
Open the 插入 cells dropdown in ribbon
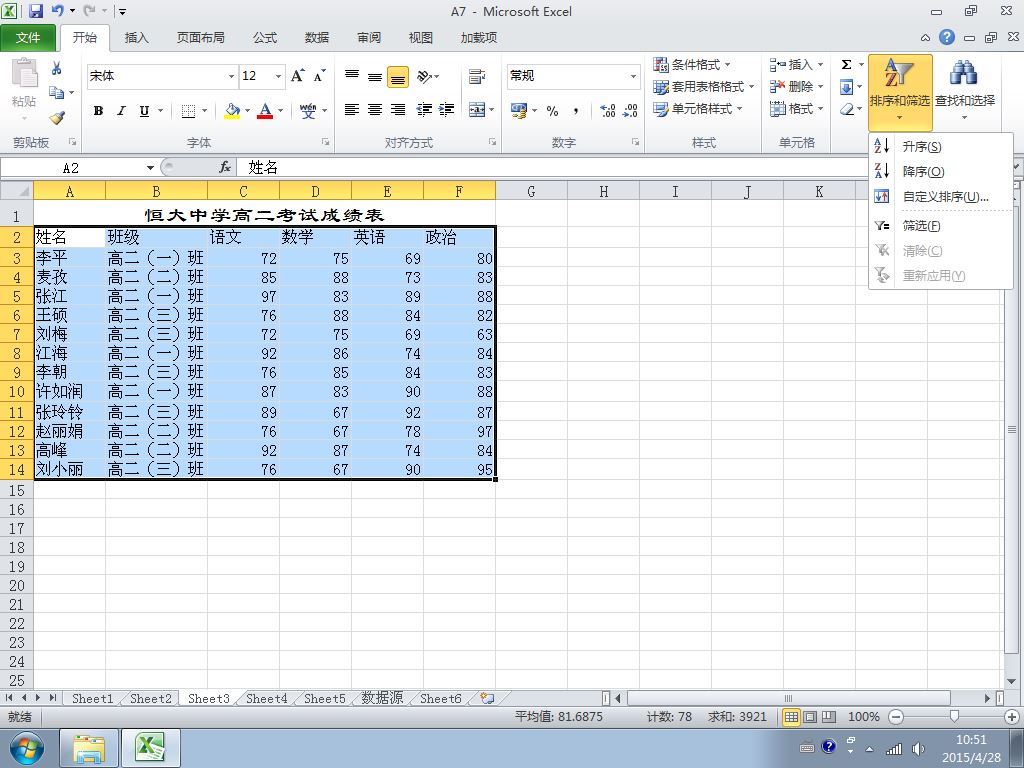coord(796,65)
